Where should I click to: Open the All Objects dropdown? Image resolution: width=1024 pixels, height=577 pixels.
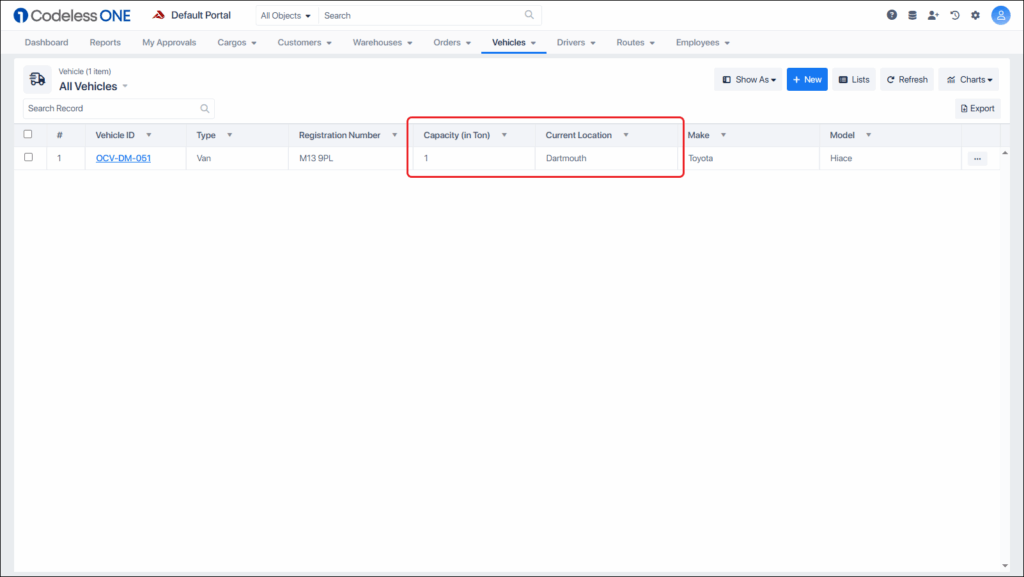coord(282,15)
